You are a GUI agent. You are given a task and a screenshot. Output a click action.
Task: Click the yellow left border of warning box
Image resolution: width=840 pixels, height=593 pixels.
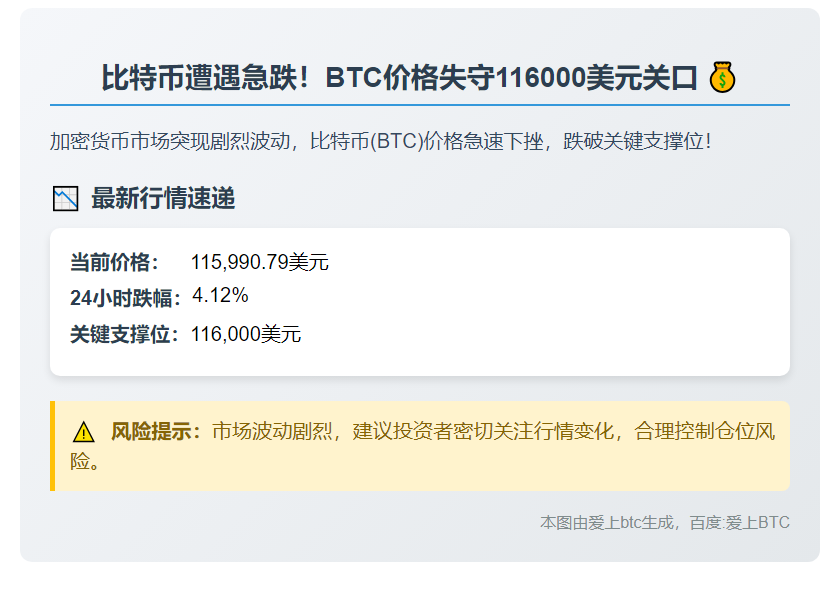(52, 446)
